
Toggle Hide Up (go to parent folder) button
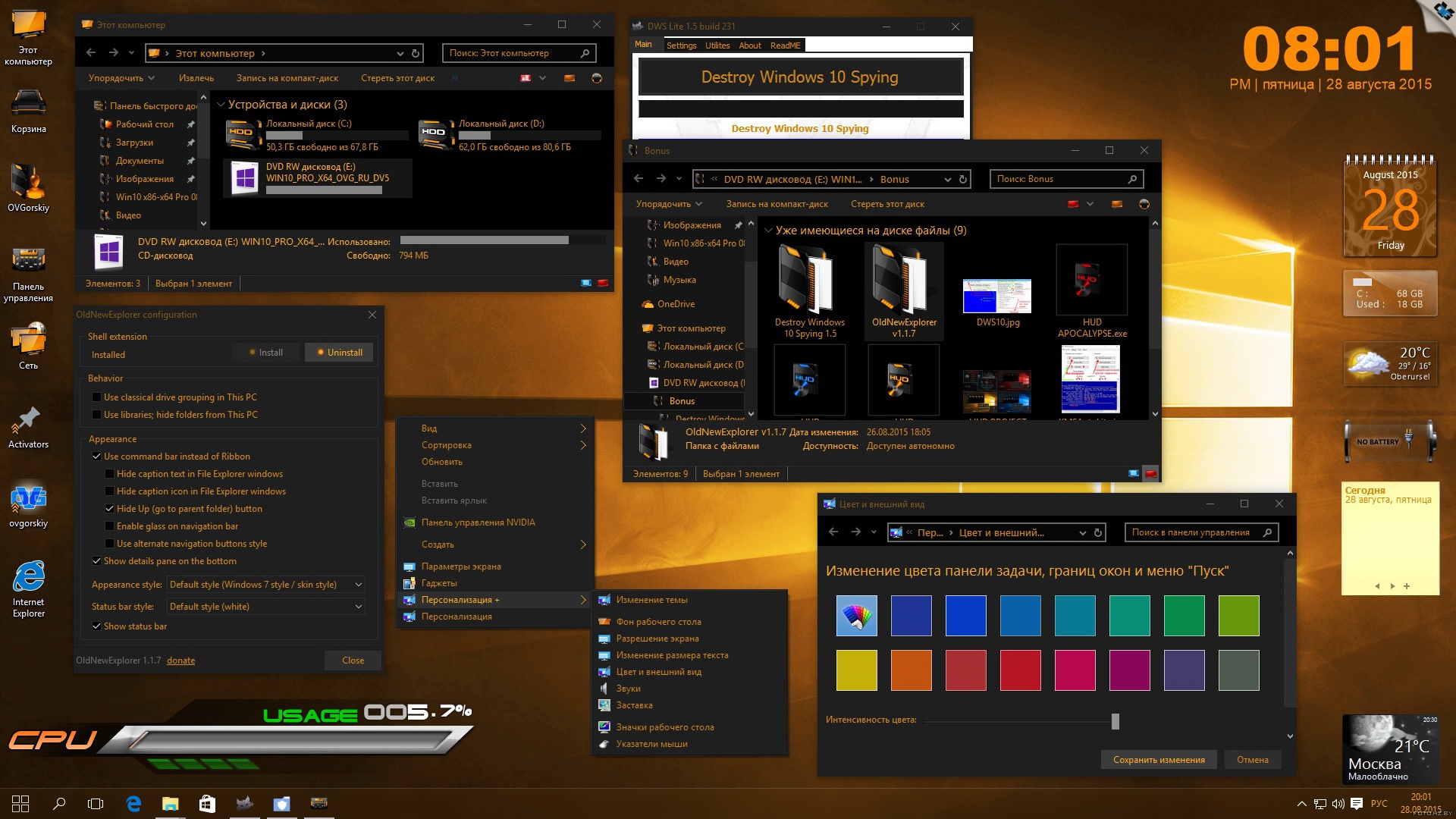coord(109,509)
